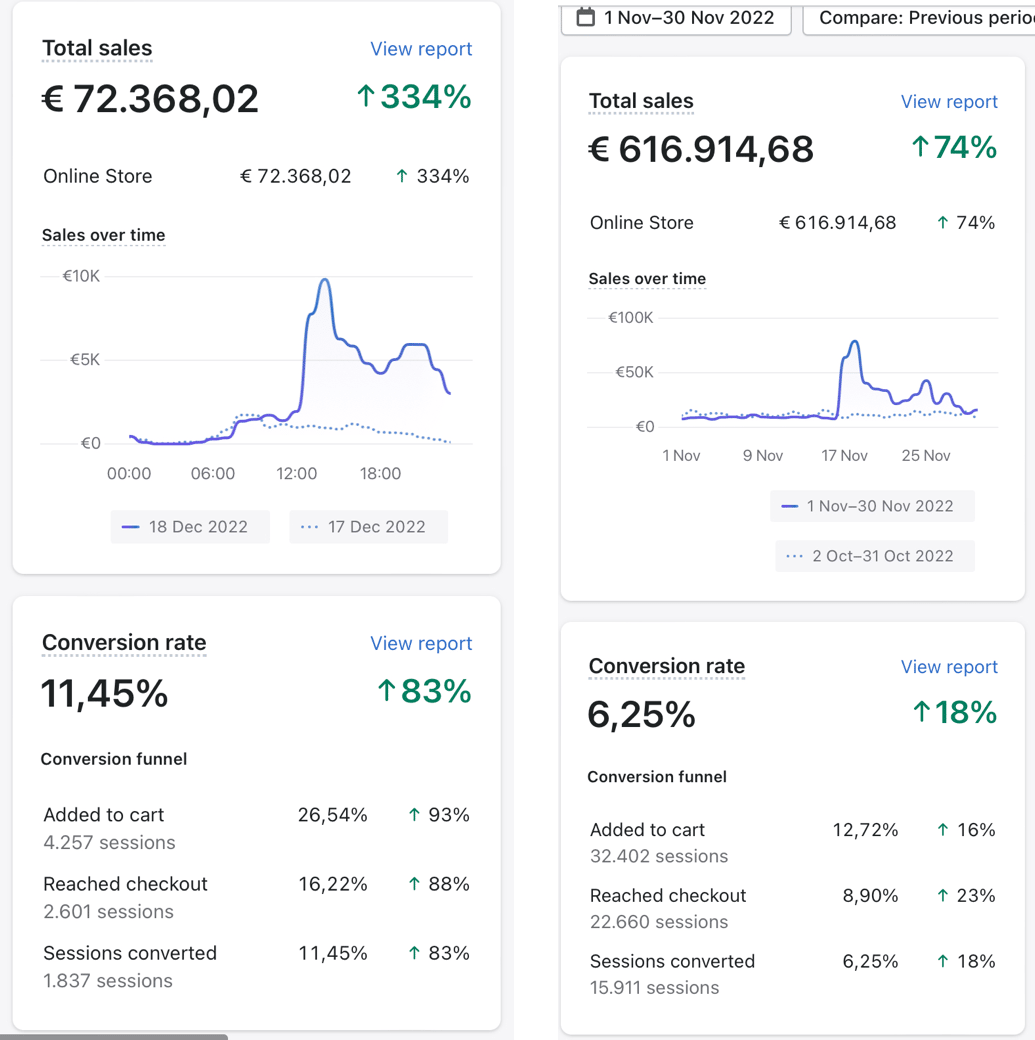The height and width of the screenshot is (1040, 1035).
Task: Click the green arrow next to 74% headline
Action: click(x=920, y=148)
